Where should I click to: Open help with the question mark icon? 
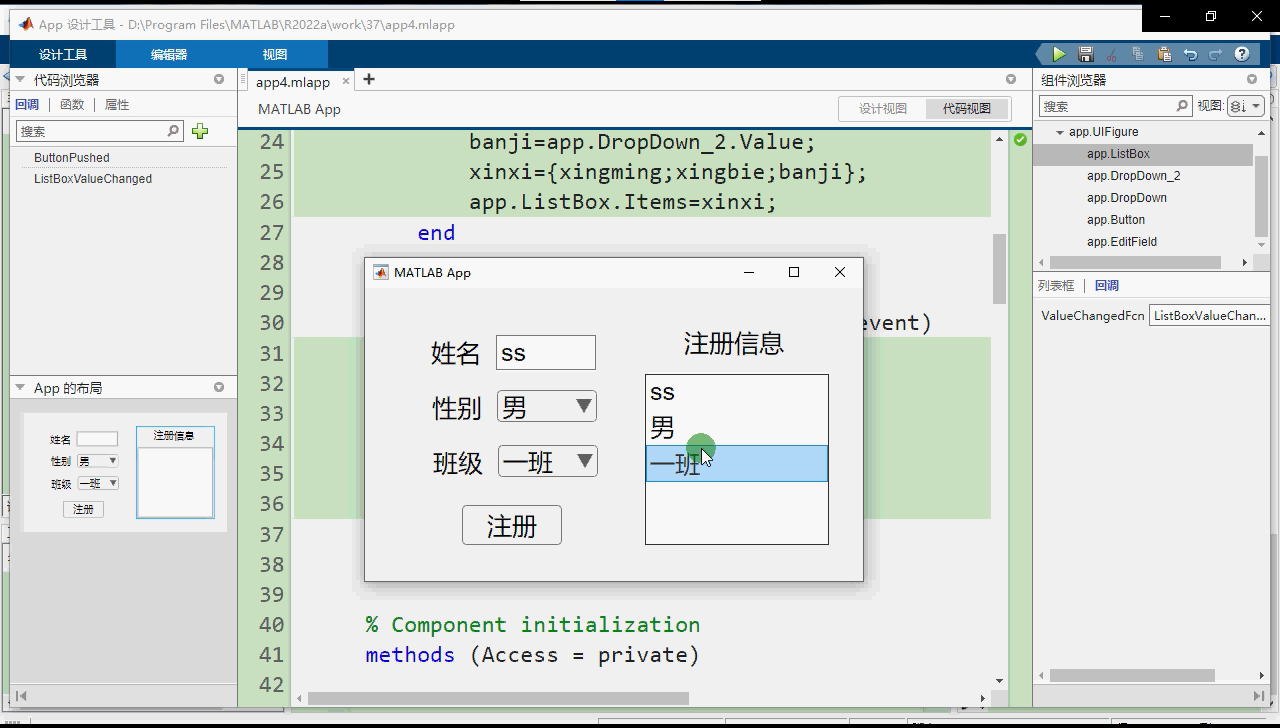coord(1242,54)
